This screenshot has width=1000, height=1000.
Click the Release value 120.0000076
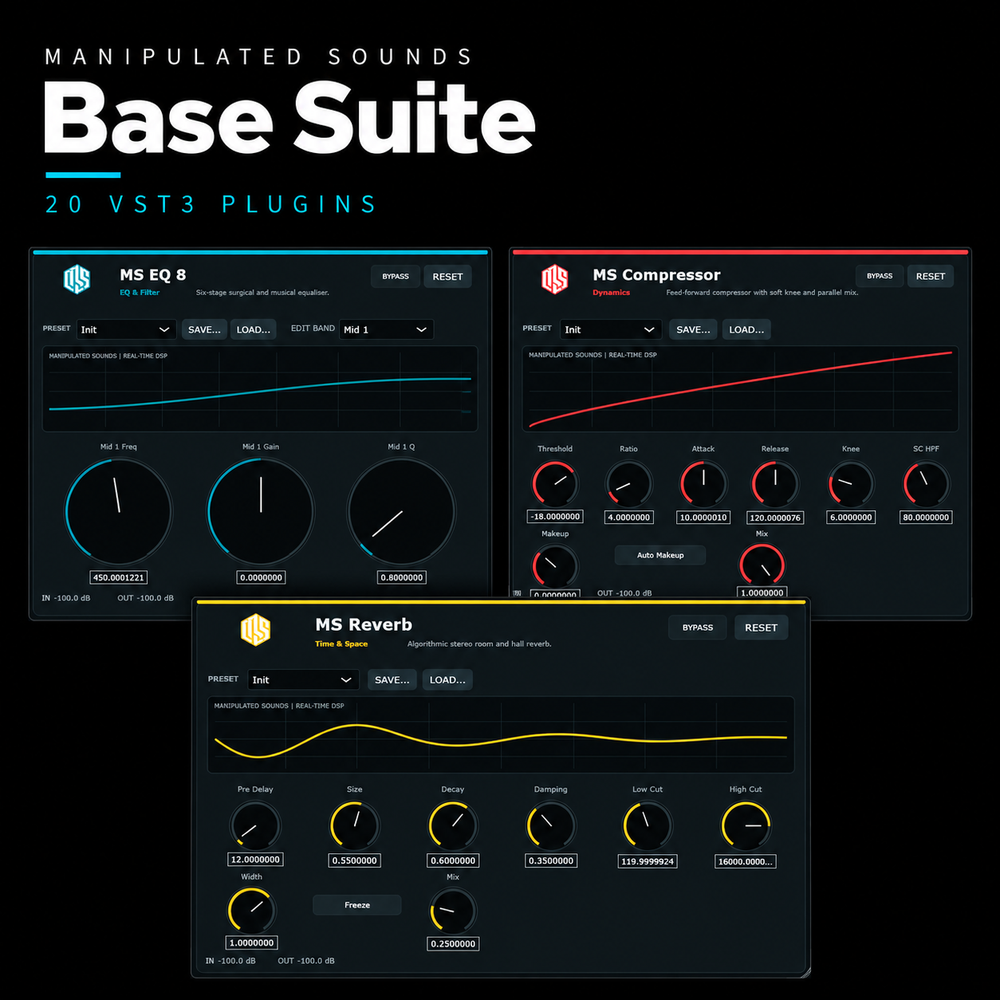[775, 518]
